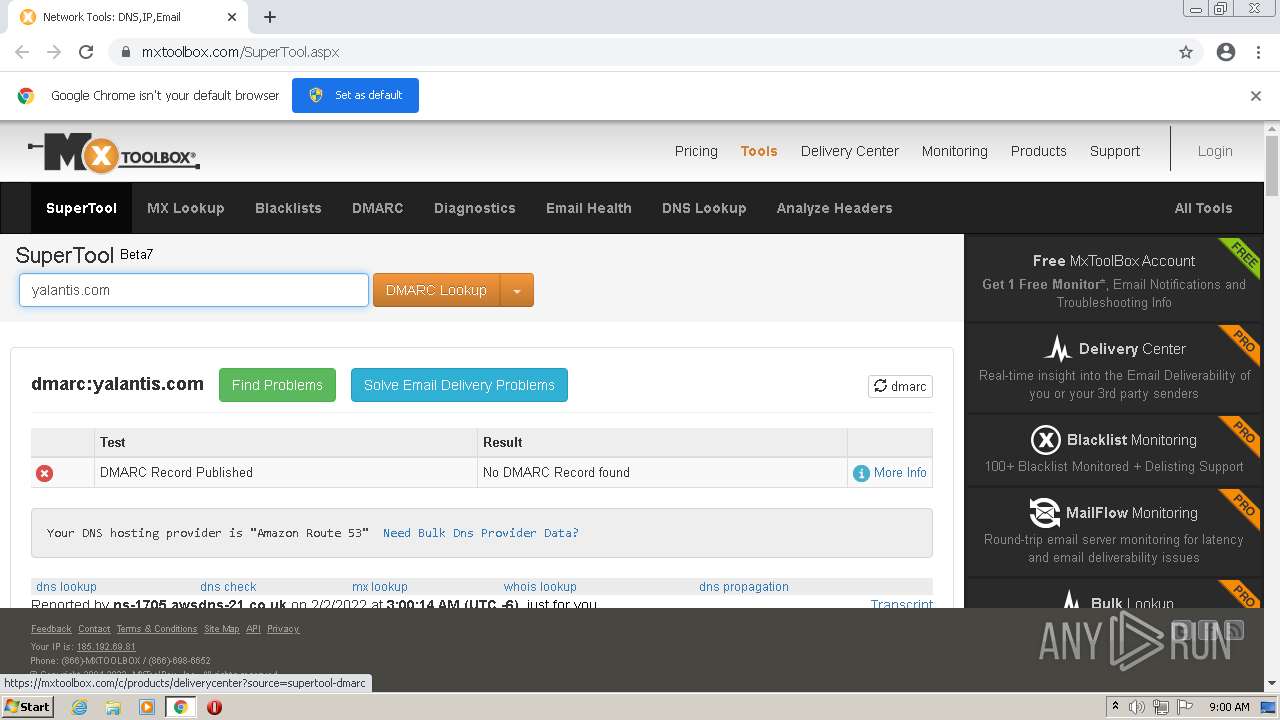Open Monitoring navigation item
This screenshot has width=1280, height=720.
click(x=955, y=151)
